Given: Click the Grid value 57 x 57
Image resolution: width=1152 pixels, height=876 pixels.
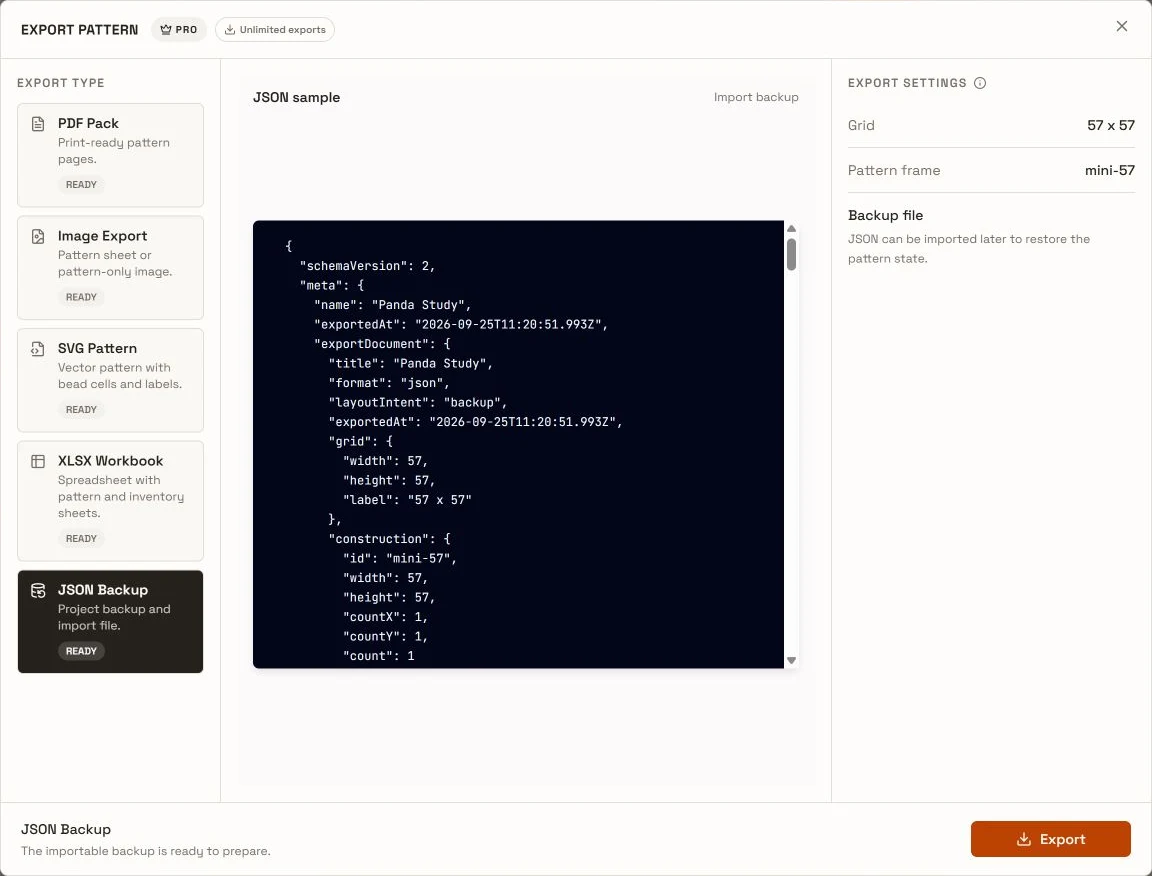Looking at the screenshot, I should pos(1111,126).
